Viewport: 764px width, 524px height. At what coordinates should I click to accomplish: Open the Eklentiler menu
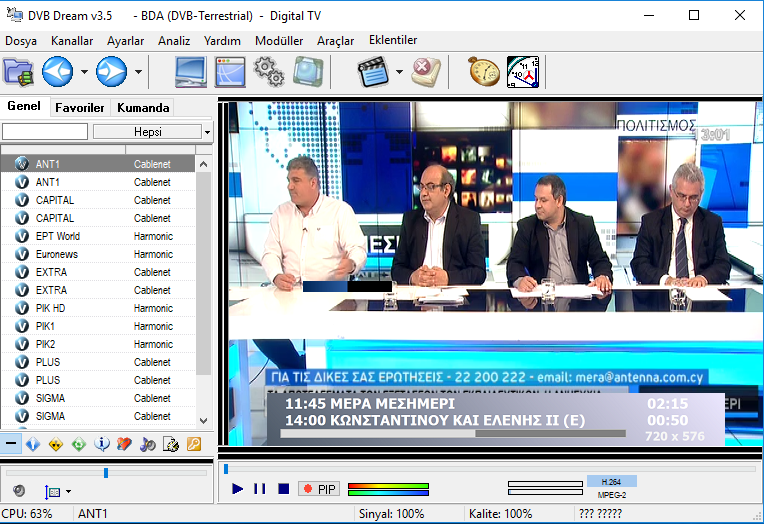pyautogui.click(x=393, y=40)
